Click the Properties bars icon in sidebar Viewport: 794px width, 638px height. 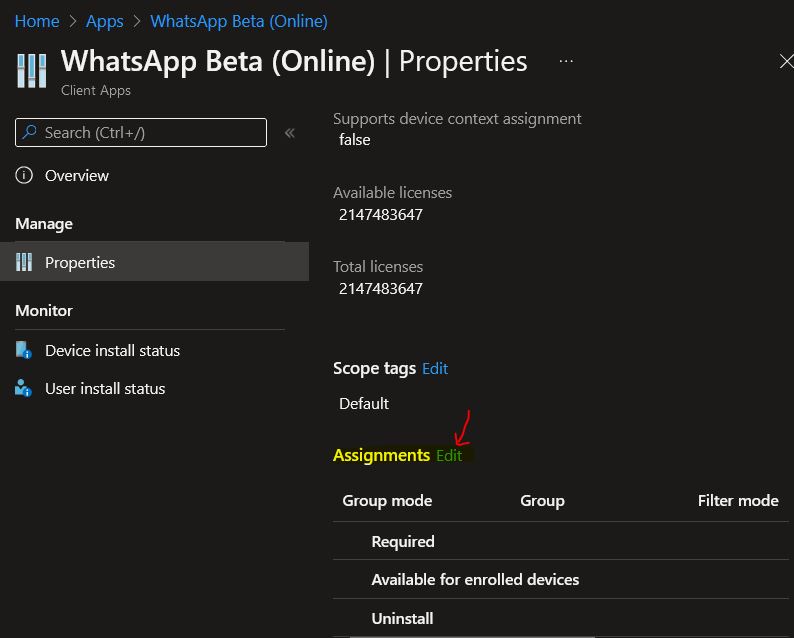click(x=24, y=262)
